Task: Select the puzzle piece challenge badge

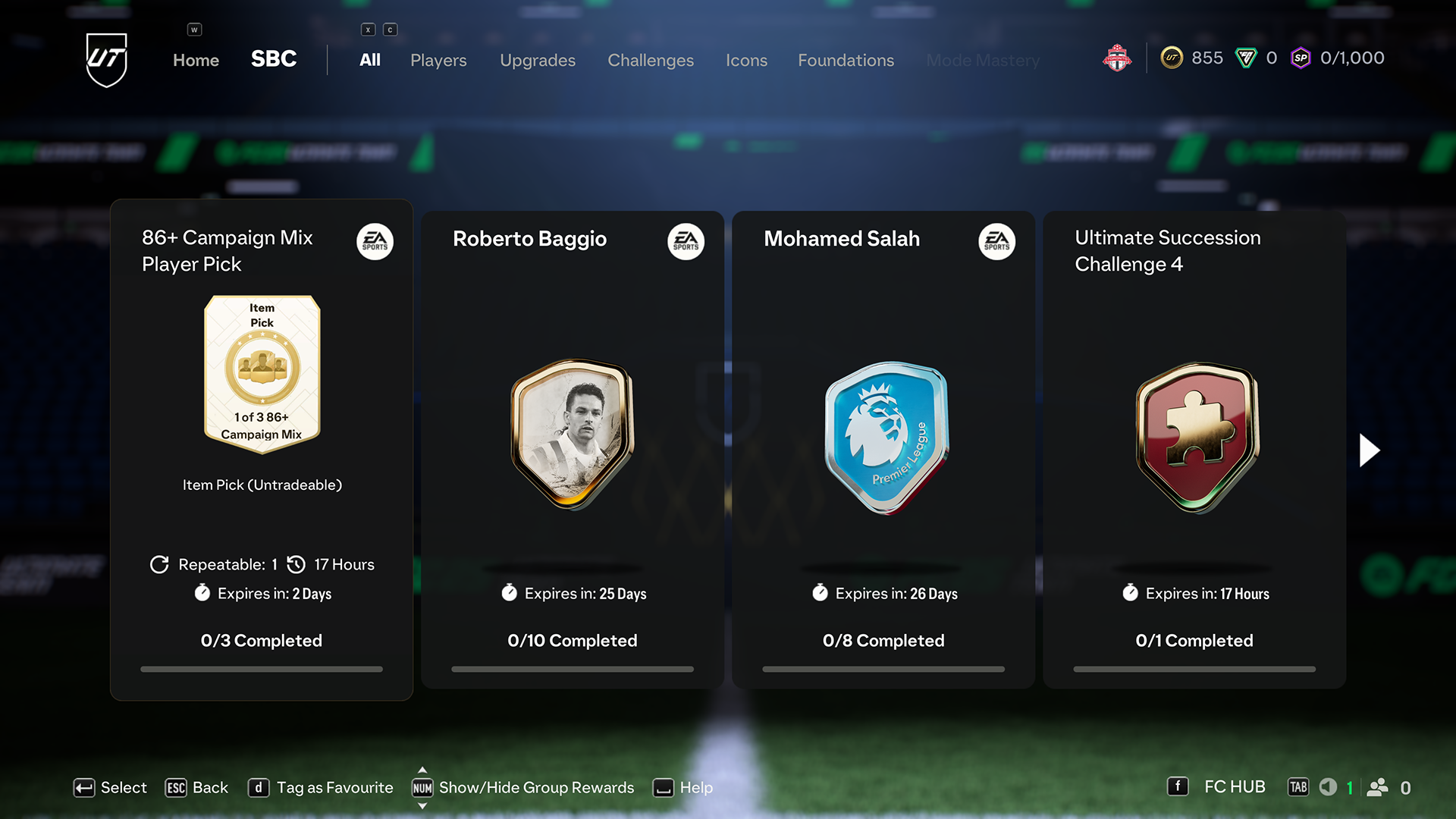Action: pos(1197,438)
